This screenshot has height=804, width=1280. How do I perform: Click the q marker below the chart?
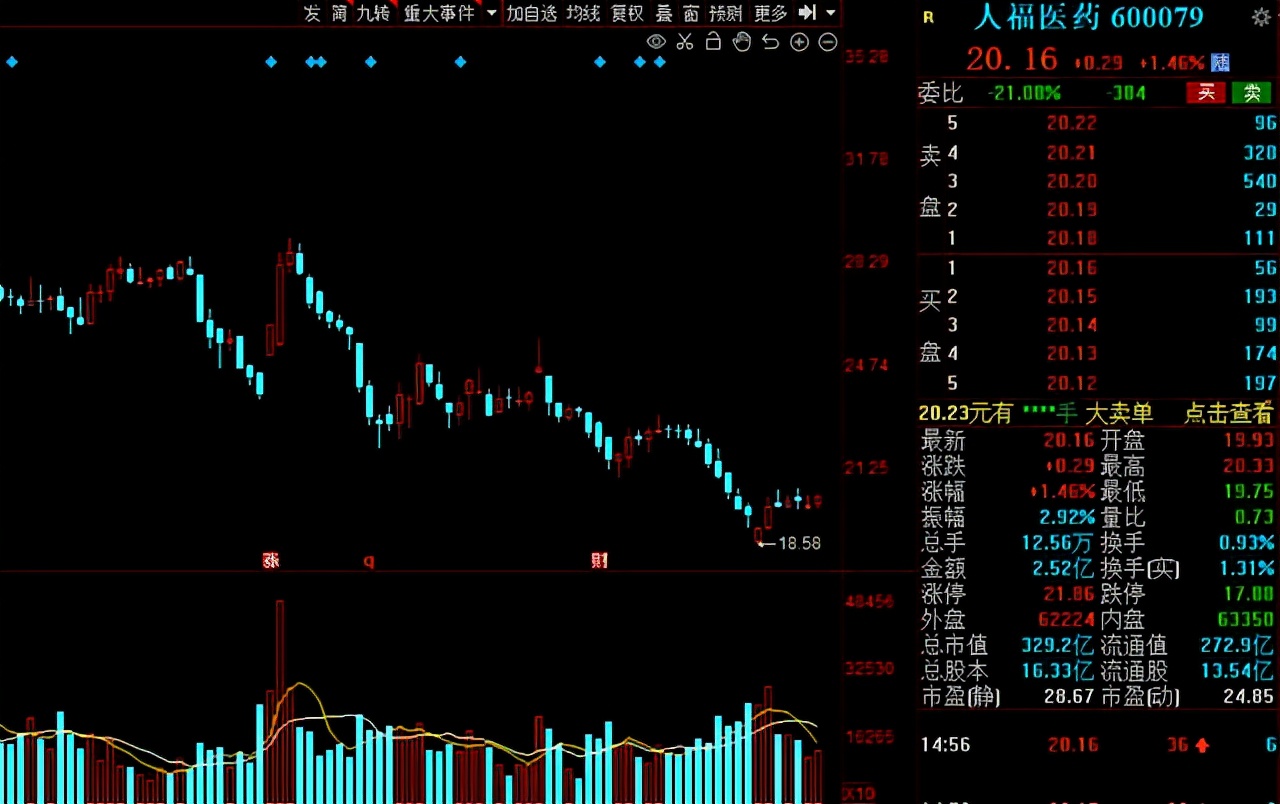[x=368, y=561]
